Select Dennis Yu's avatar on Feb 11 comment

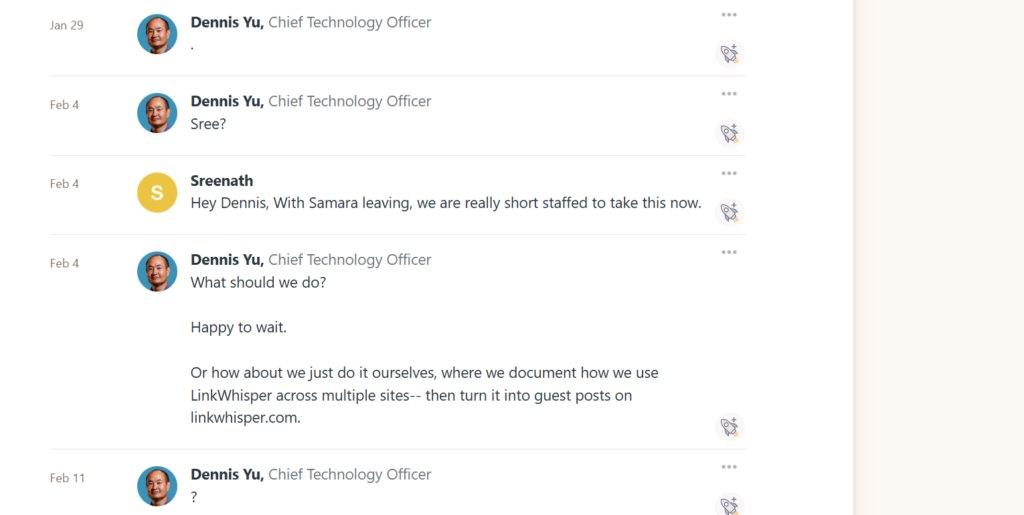click(x=157, y=486)
